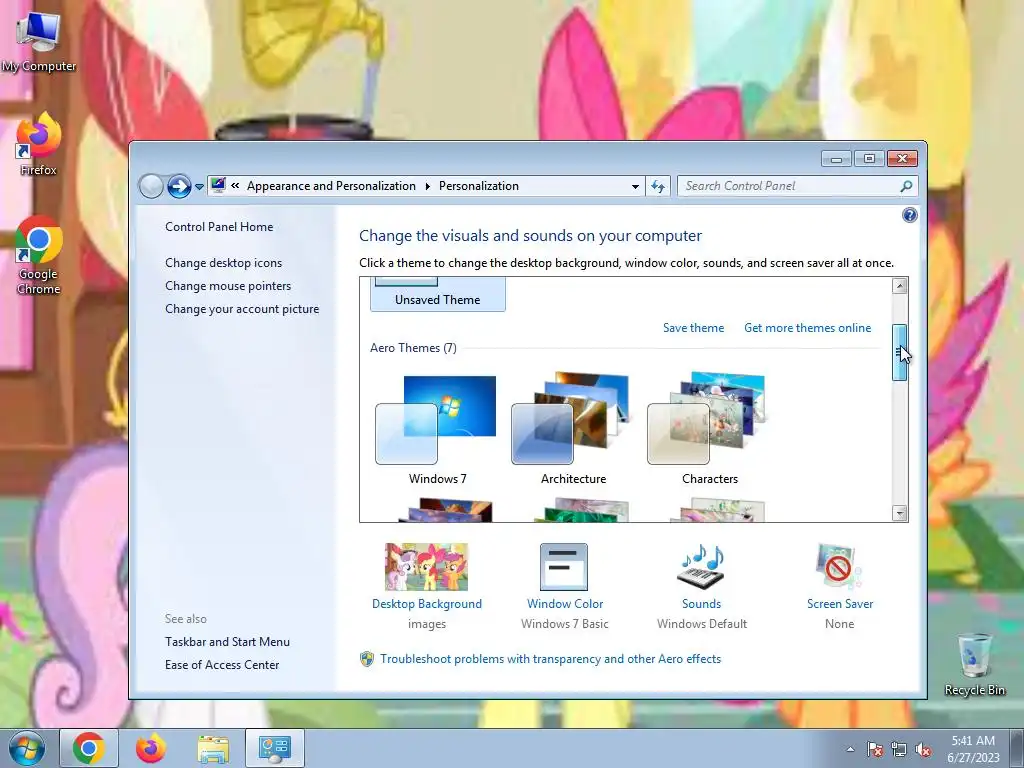Screen dimensions: 1024x768
Task: Open the address bar history dropdown
Action: [635, 186]
